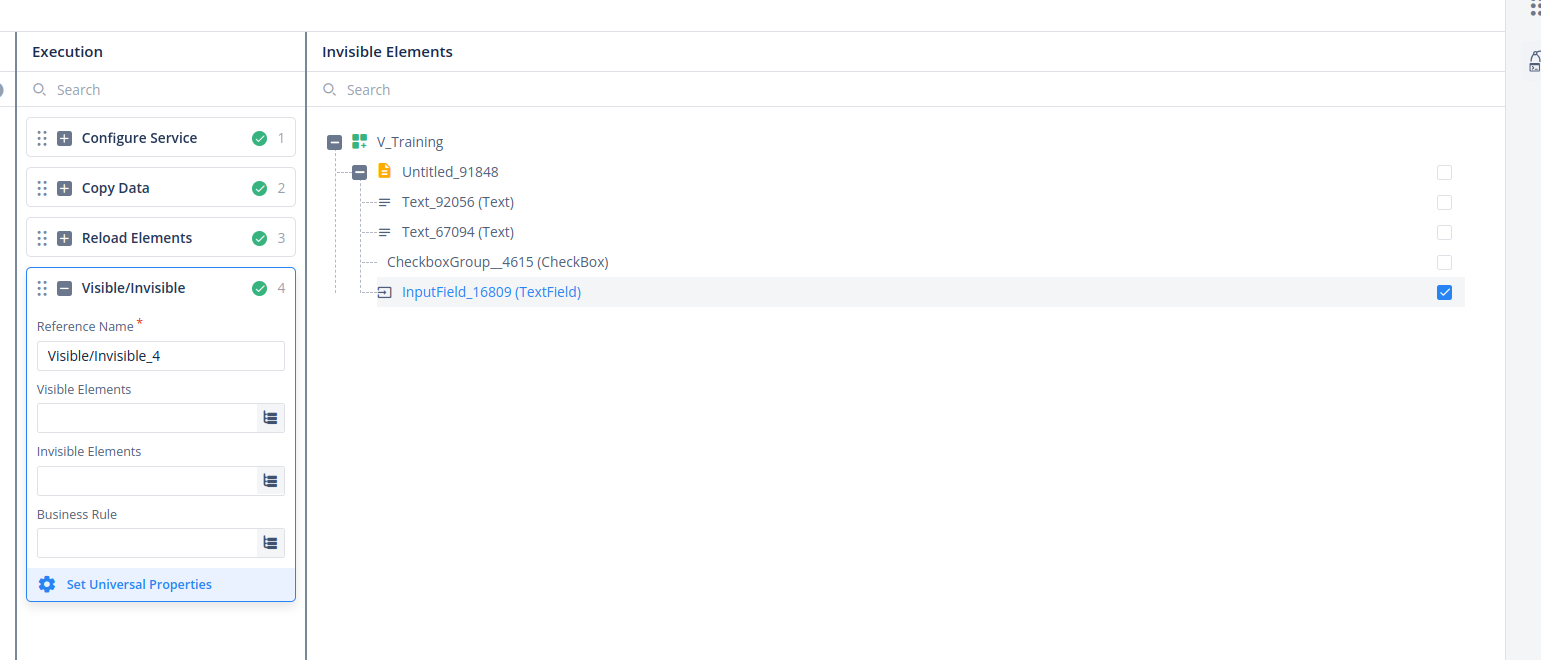Select CheckboxGroup__4615 (CheckBox) in the tree
Viewport: 1541px width, 660px height.
point(498,262)
